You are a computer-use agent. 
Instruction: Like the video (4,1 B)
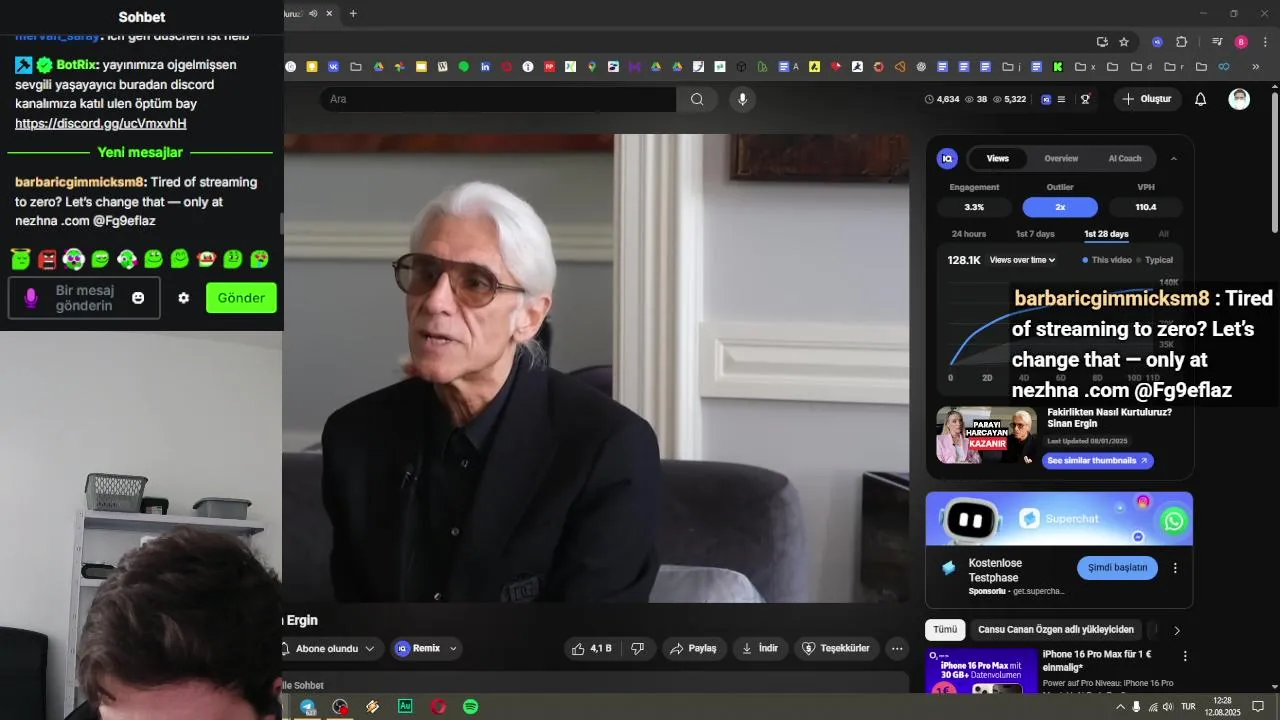pos(591,648)
